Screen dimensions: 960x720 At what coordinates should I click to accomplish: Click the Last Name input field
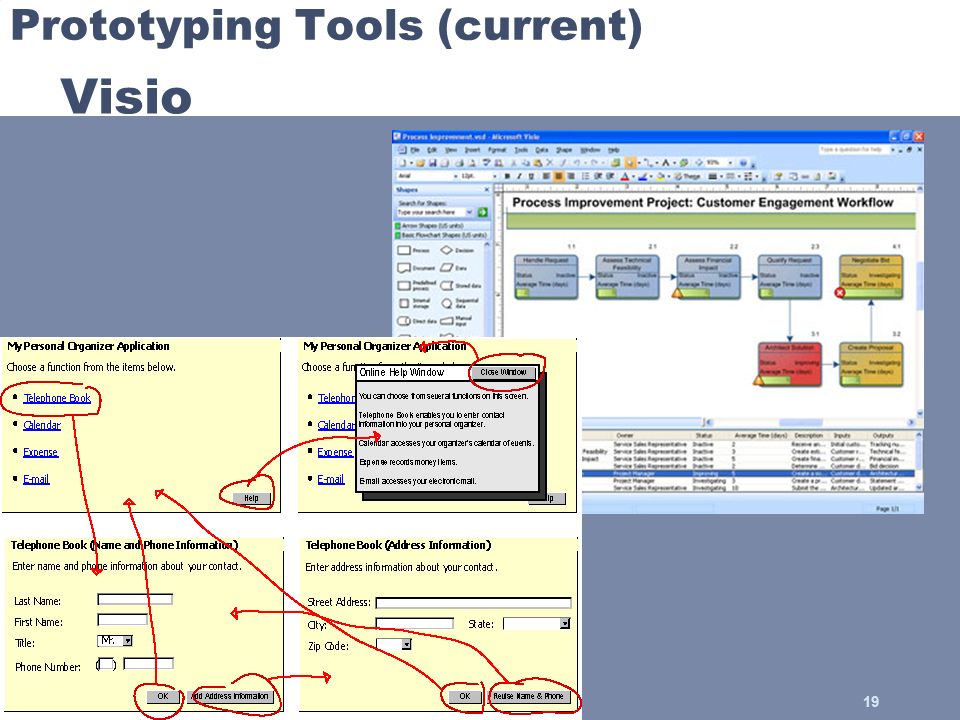pyautogui.click(x=135, y=599)
